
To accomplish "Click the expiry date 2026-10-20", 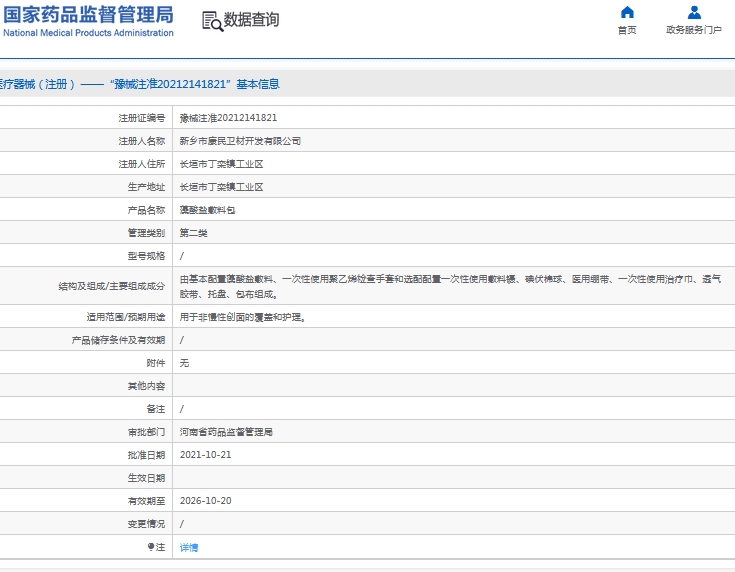I will [205, 501].
